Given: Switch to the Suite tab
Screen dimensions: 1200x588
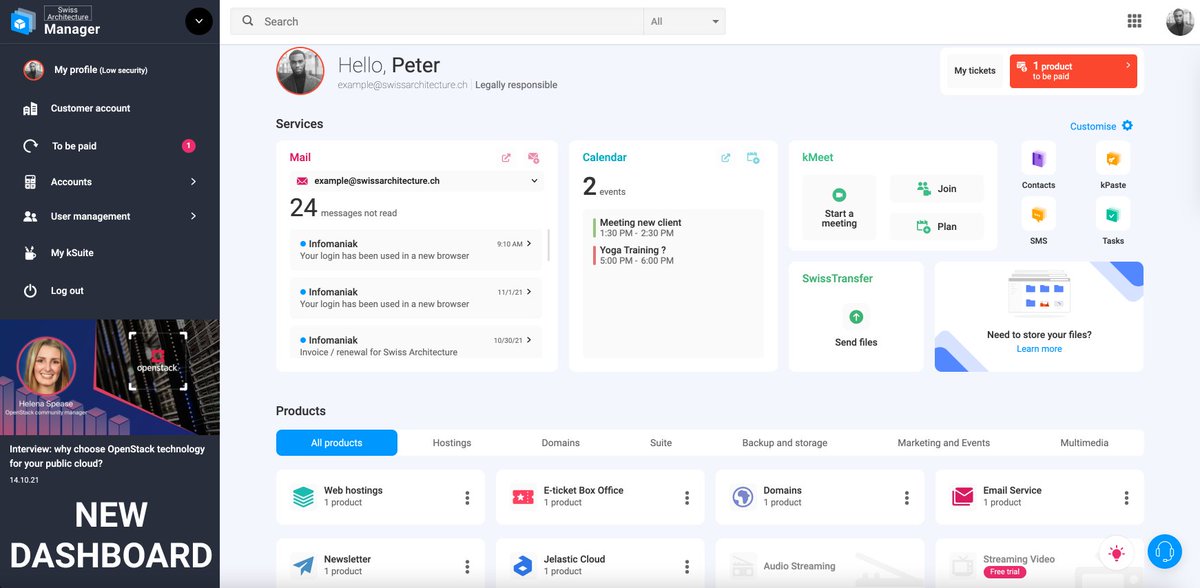Looking at the screenshot, I should pyautogui.click(x=661, y=442).
